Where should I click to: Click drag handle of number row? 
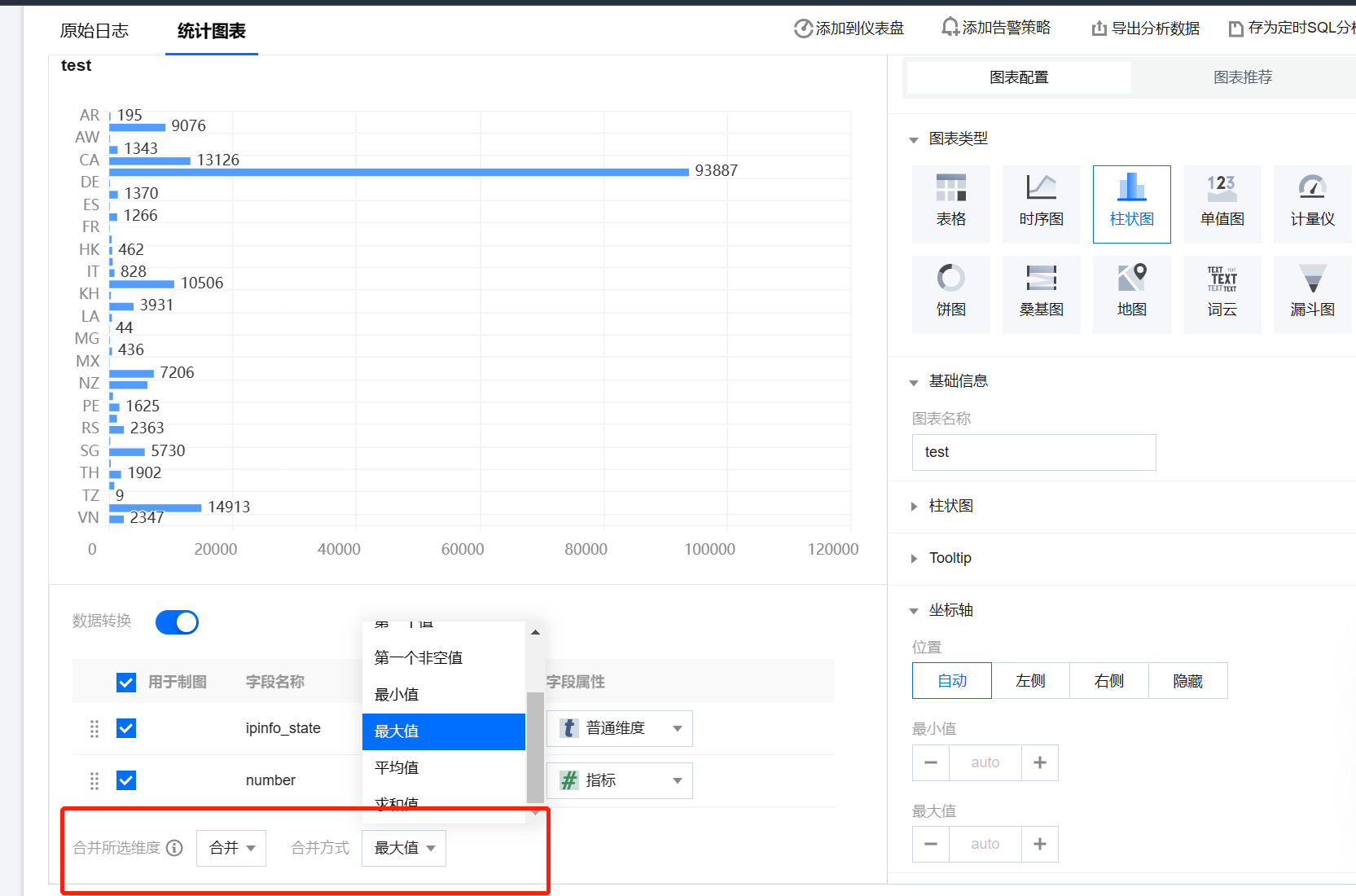[94, 780]
